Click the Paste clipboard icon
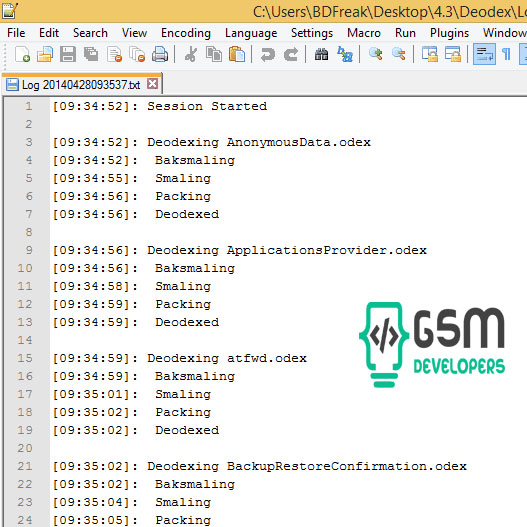Viewport: 527px width, 527px height. coord(237,54)
